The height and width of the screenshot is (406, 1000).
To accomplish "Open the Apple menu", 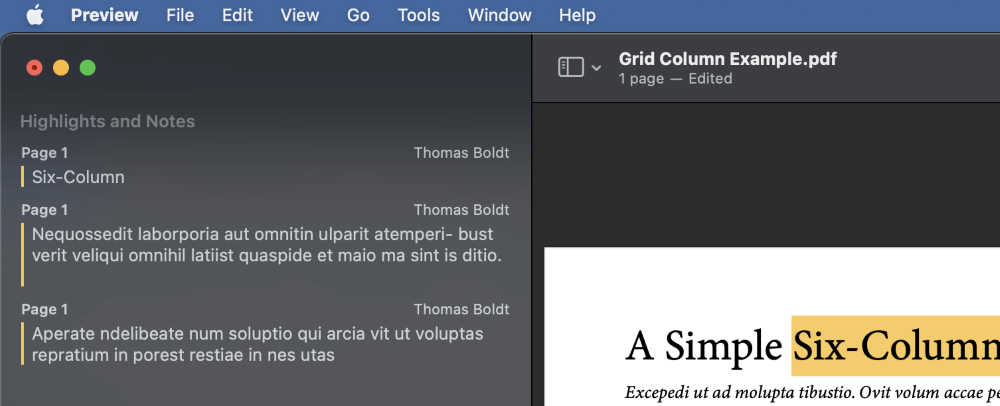I will click(35, 15).
